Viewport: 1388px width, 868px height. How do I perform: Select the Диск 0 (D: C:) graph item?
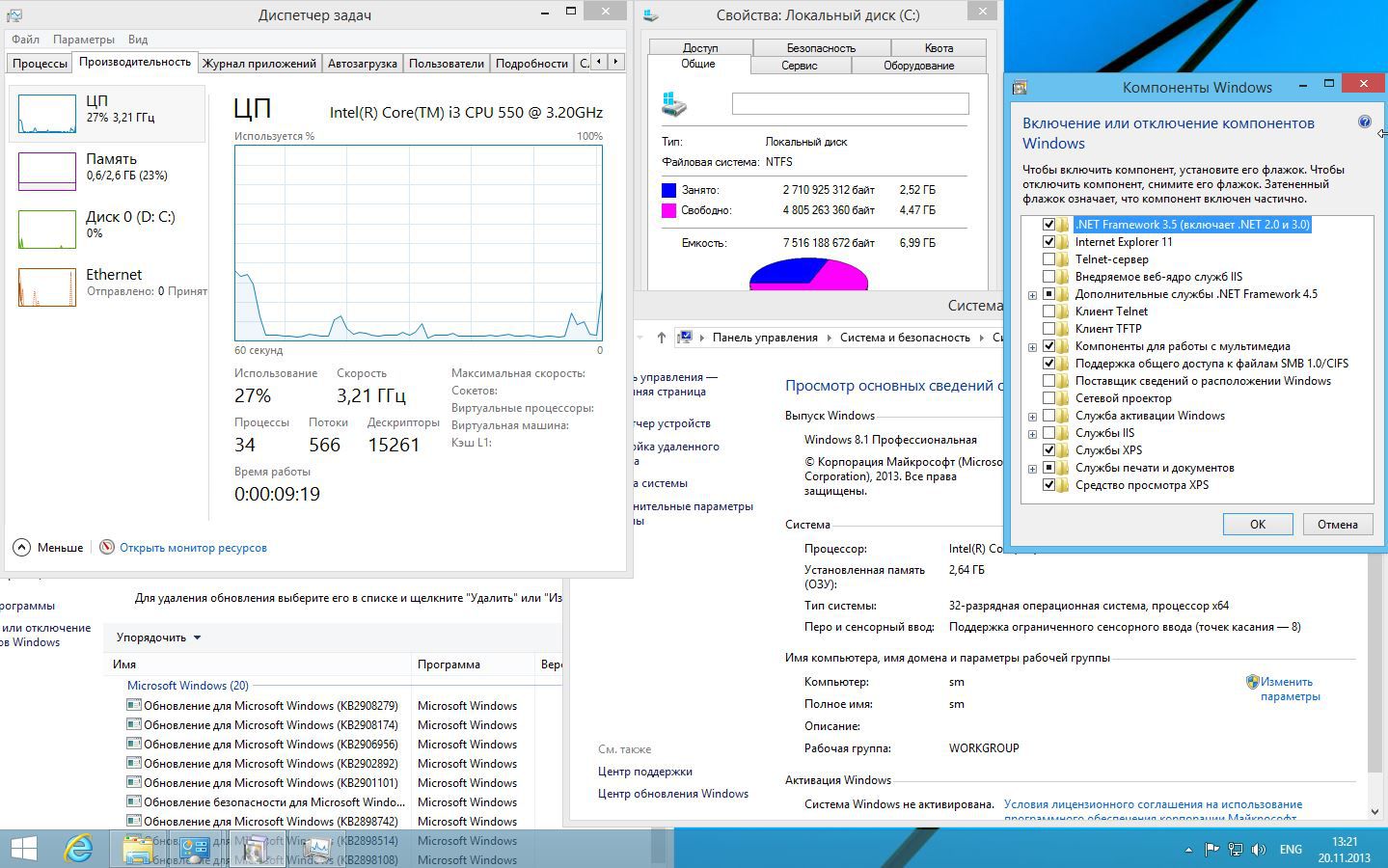[x=106, y=229]
